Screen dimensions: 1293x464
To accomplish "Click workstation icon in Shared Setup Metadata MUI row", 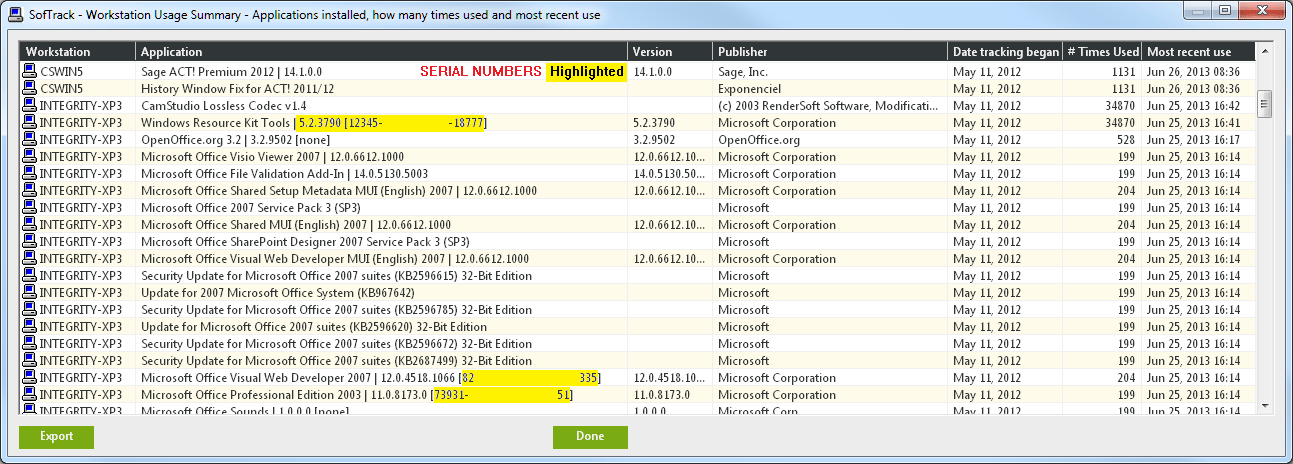I will point(29,191).
